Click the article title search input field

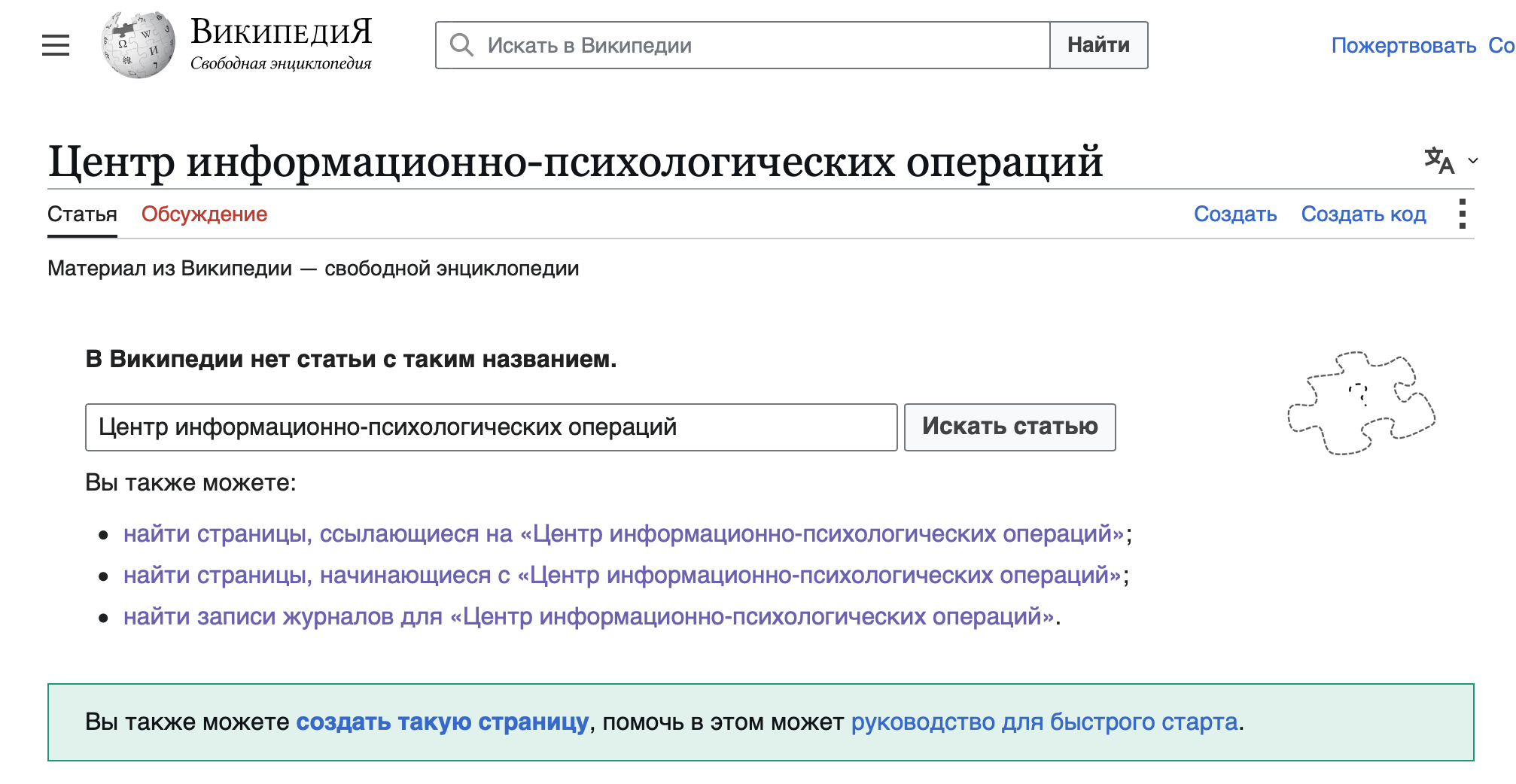[491, 427]
